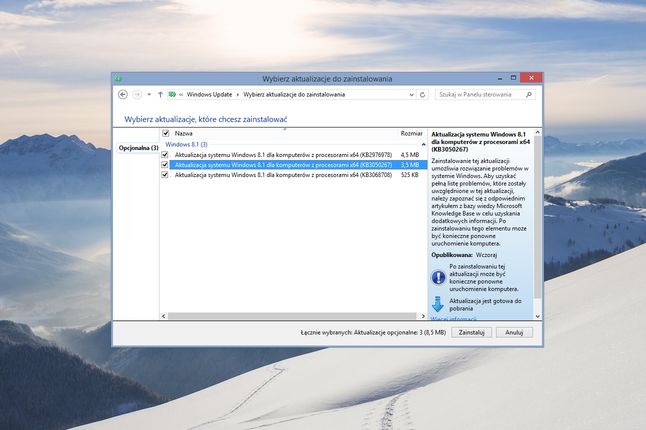646x430 pixels.
Task: Expand the address bar history dropdown
Action: 411,94
